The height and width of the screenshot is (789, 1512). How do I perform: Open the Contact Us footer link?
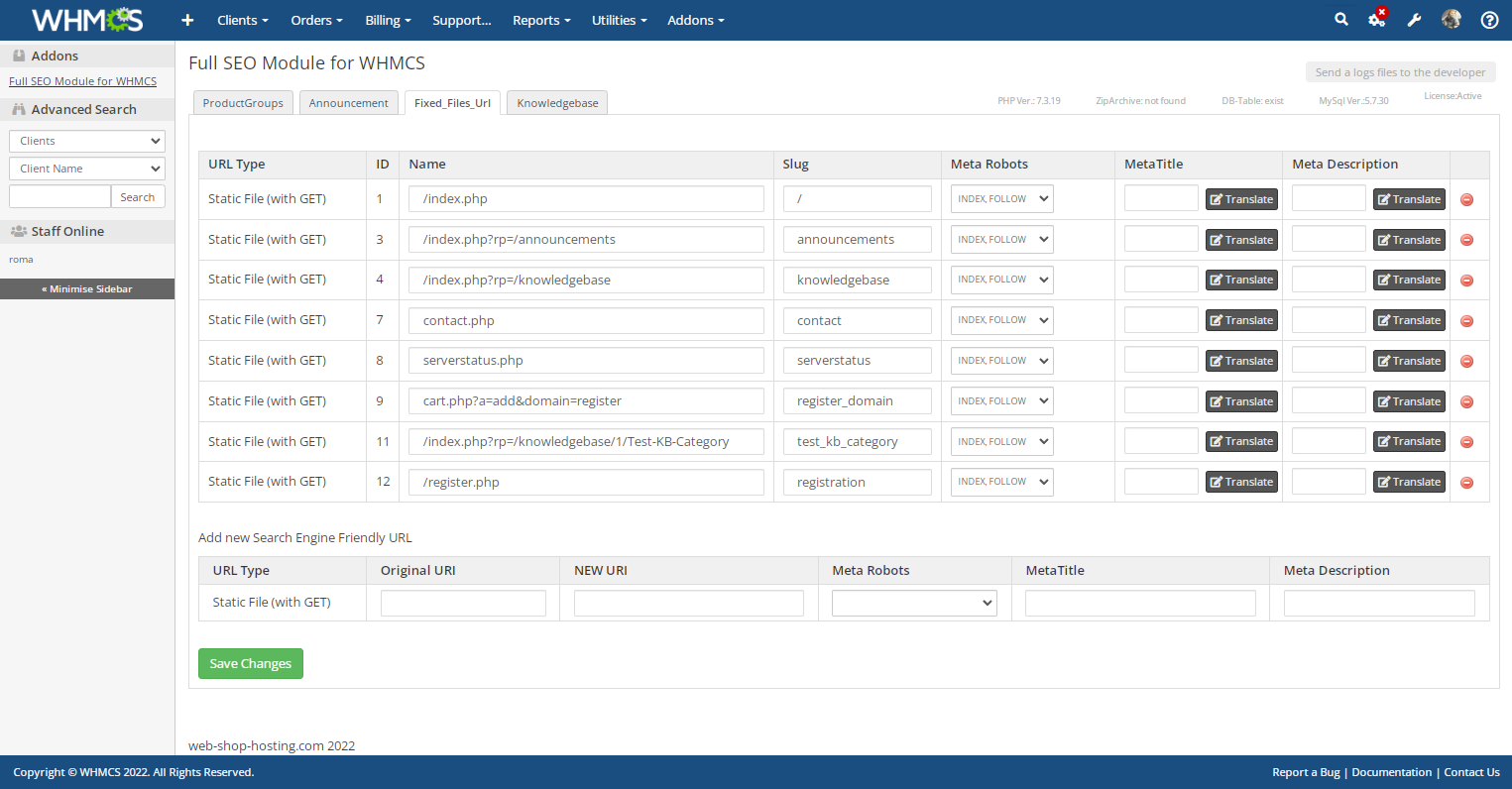click(1471, 772)
